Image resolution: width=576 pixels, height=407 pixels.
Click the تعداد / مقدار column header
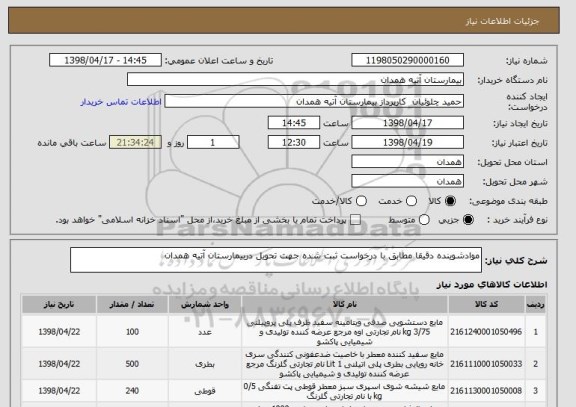pyautogui.click(x=132, y=305)
